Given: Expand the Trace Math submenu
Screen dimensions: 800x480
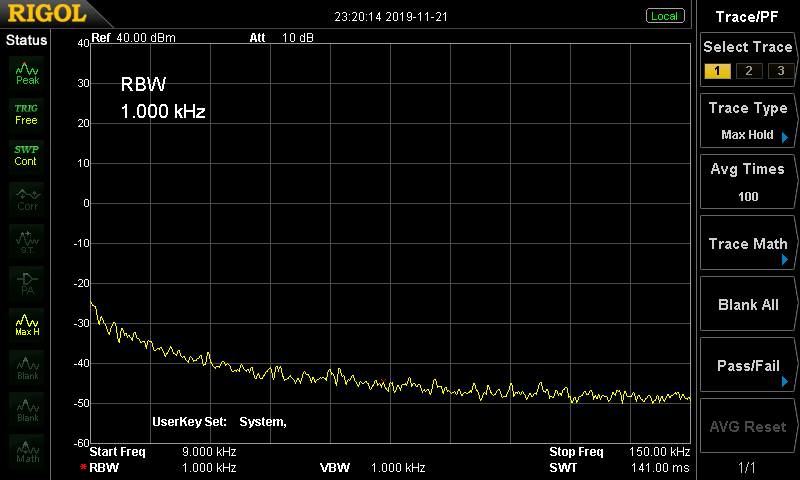Looking at the screenshot, I should point(748,244).
